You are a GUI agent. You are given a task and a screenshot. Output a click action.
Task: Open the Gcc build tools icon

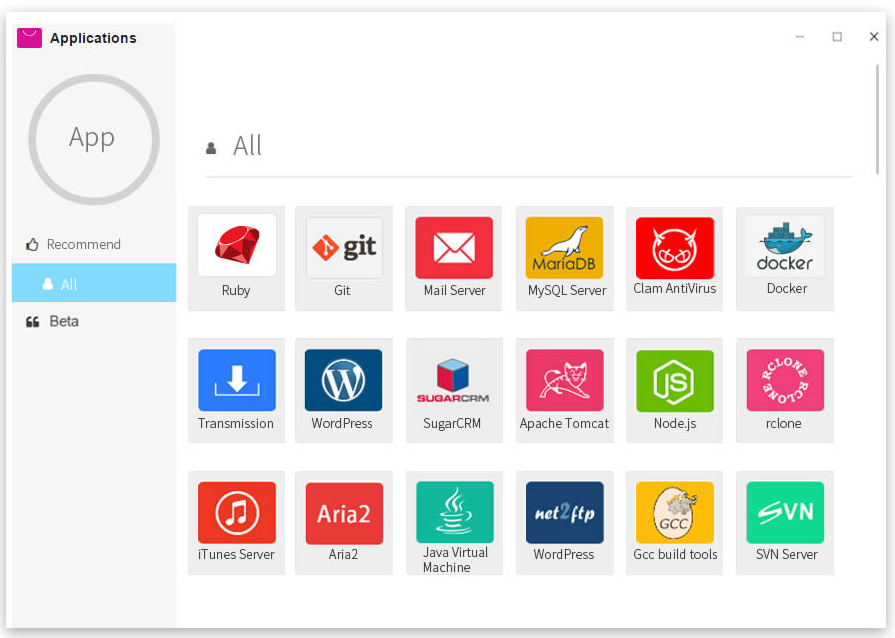pos(675,512)
